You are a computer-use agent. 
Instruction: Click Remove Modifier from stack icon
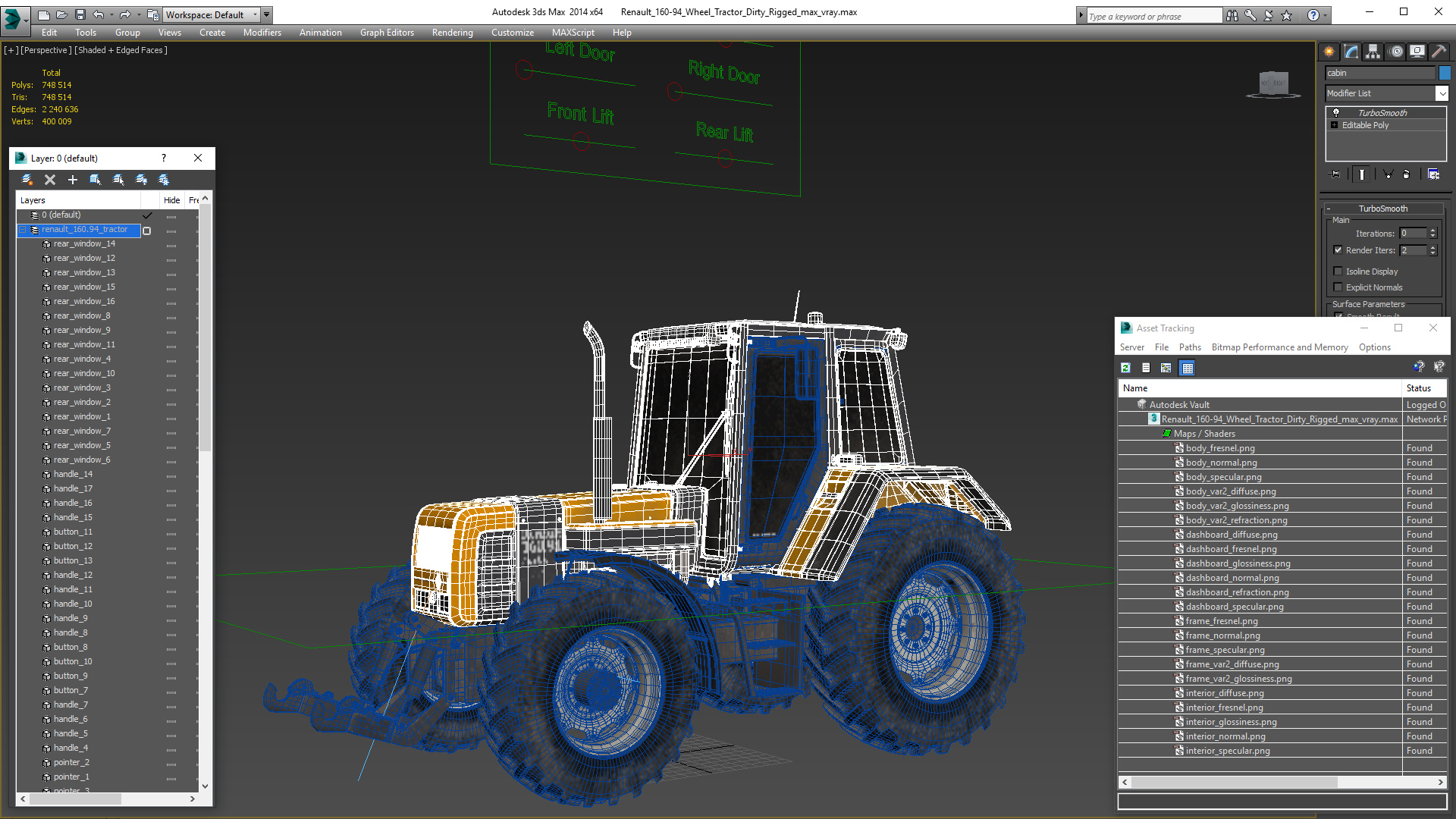(x=1407, y=174)
